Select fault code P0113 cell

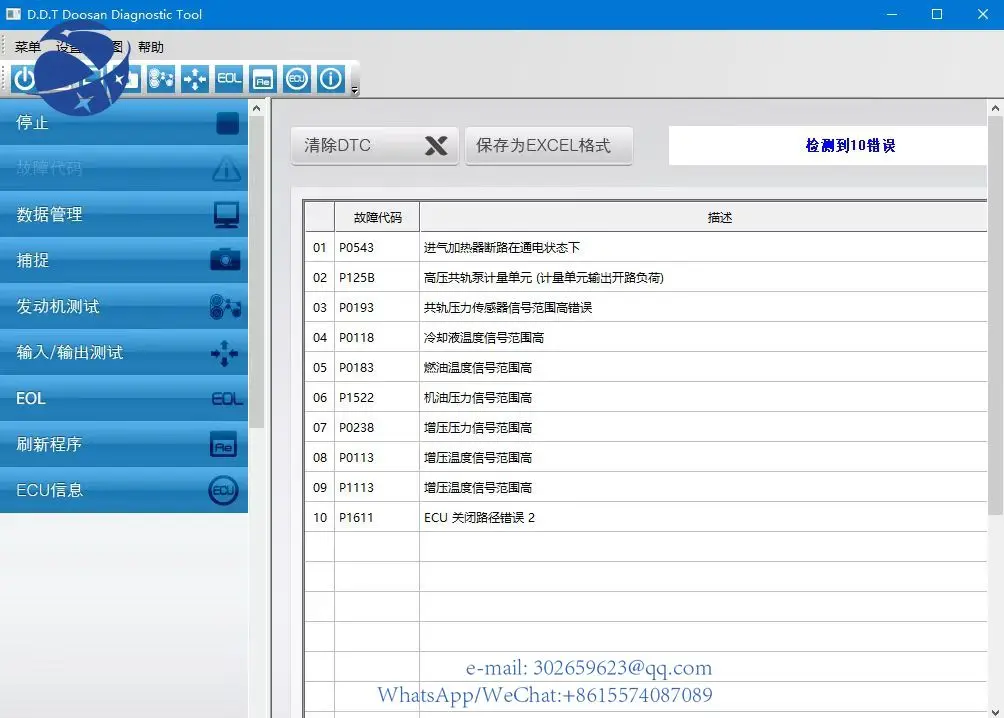tap(377, 457)
